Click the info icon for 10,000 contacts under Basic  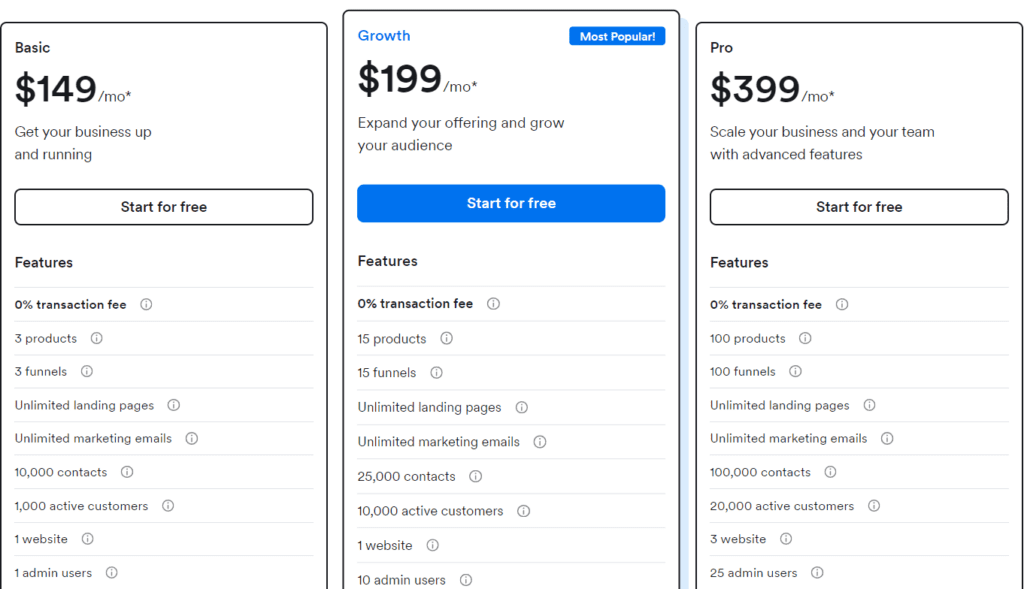click(x=127, y=471)
